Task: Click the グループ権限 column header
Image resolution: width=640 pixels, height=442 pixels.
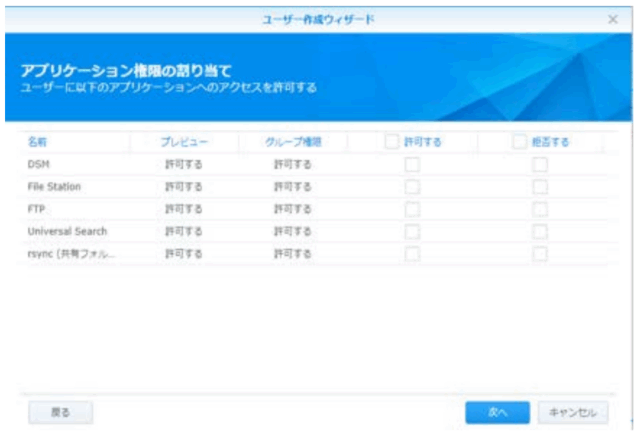Action: tap(292, 142)
